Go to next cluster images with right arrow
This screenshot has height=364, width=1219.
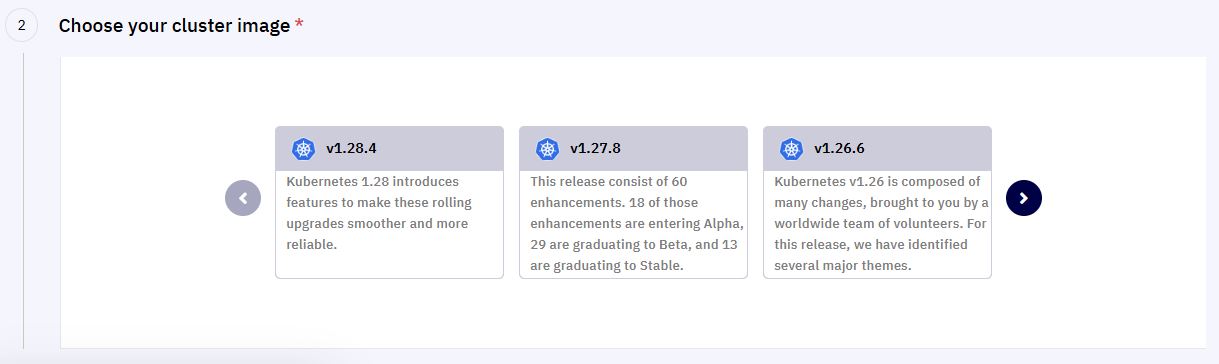1024,198
